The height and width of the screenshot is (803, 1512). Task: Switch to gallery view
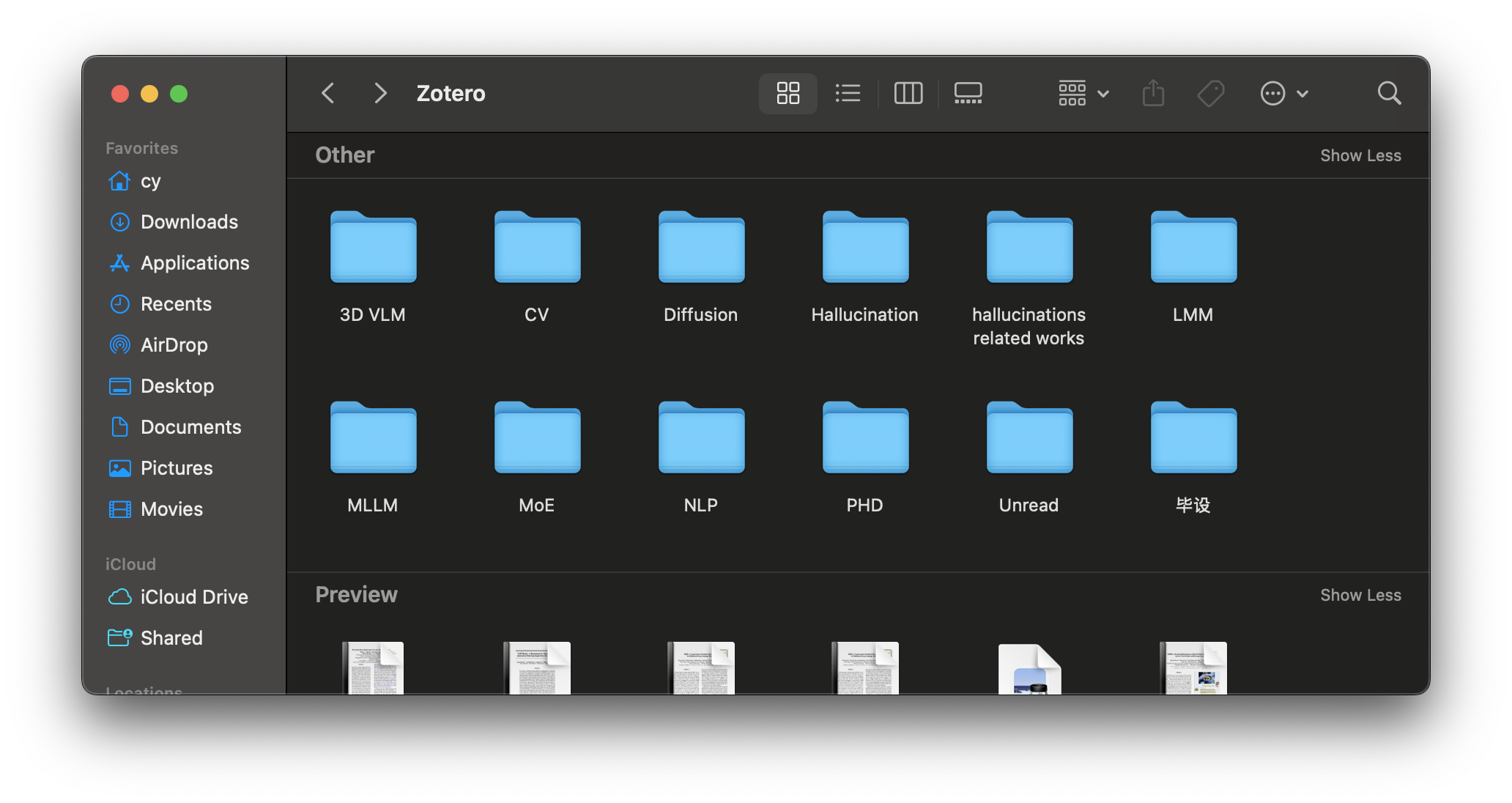click(x=968, y=93)
